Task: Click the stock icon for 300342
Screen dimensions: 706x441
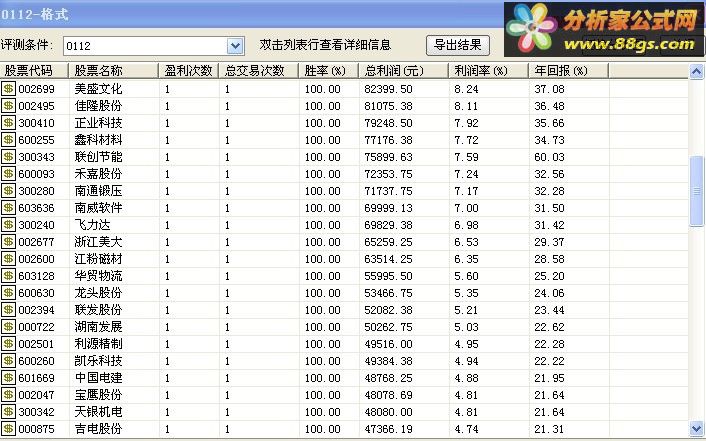Action: coord(8,412)
